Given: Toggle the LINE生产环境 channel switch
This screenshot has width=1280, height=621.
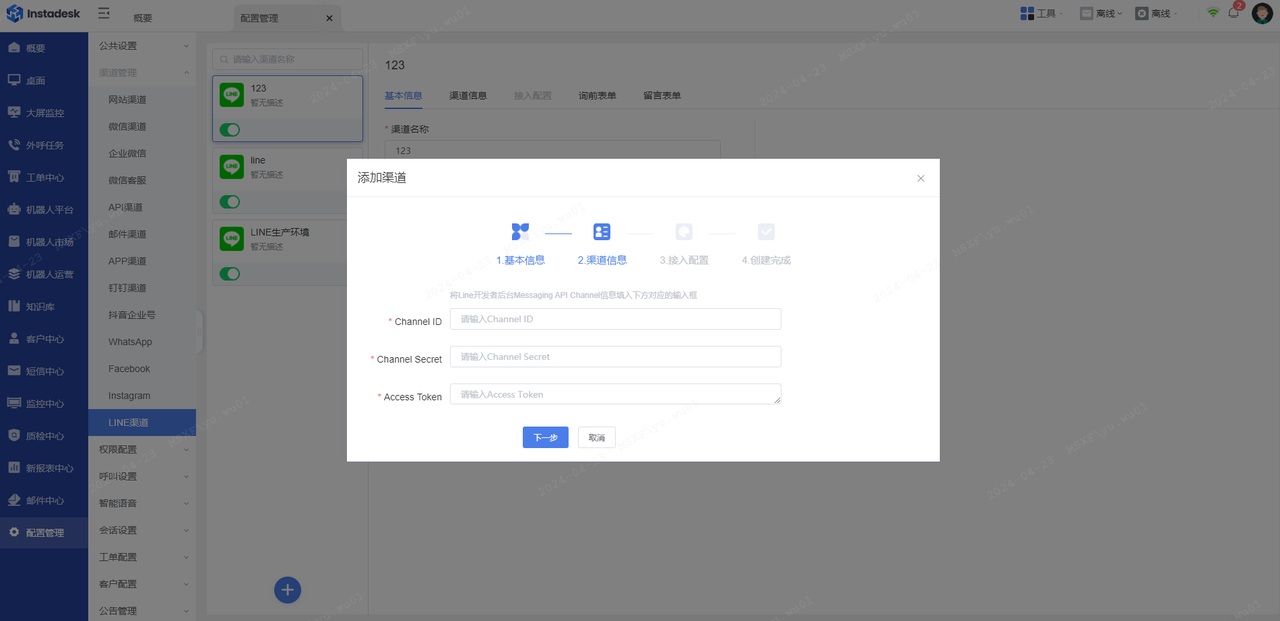Looking at the screenshot, I should [230, 274].
